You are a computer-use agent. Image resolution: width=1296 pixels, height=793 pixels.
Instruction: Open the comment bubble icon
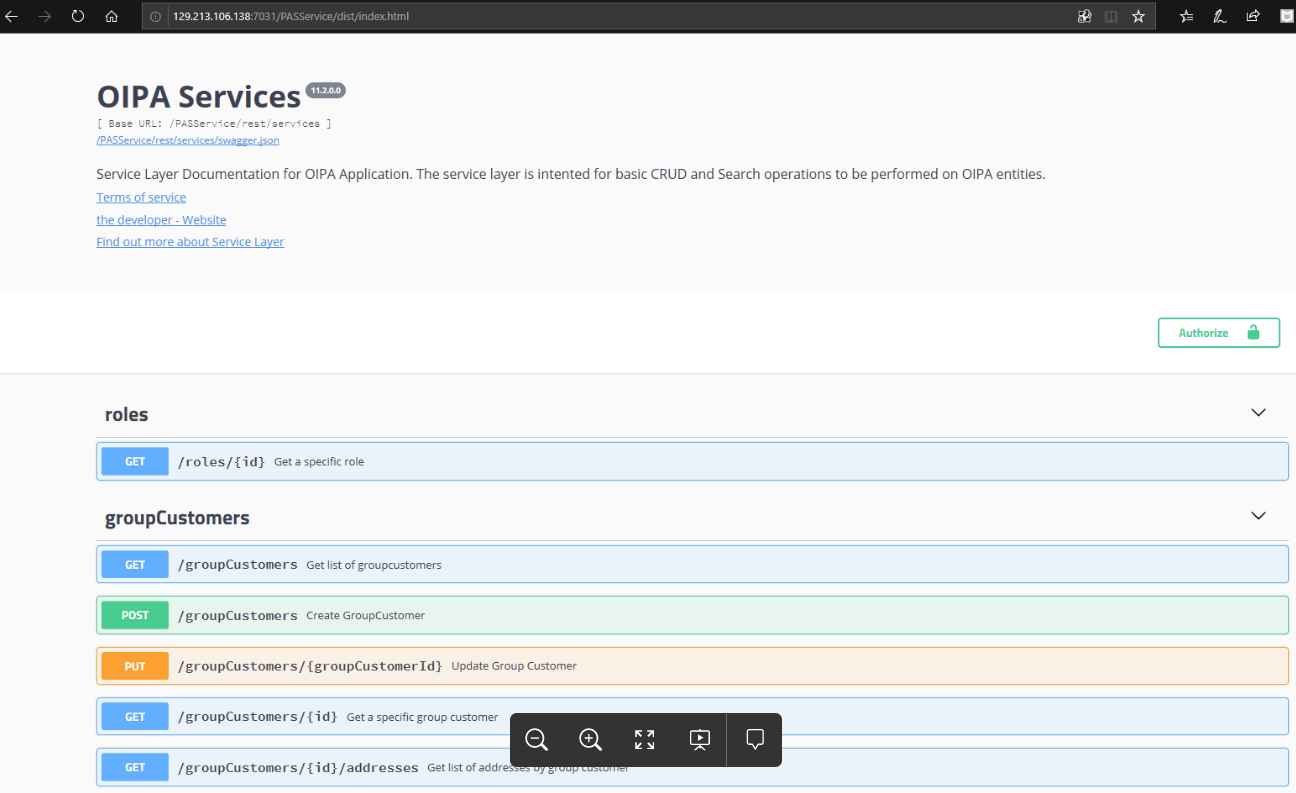click(755, 740)
